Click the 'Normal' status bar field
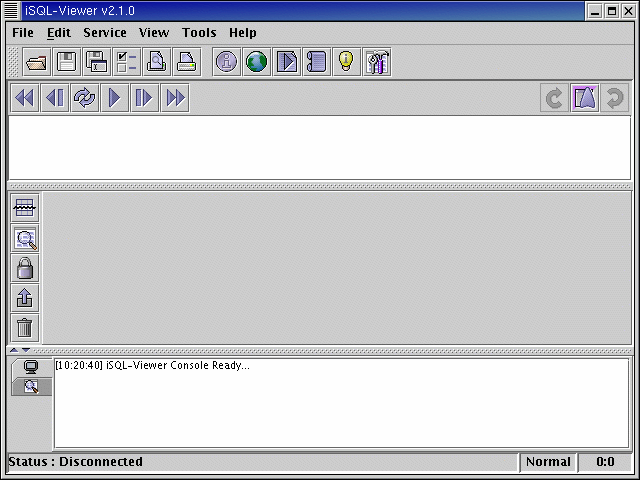640x480 pixels. [548, 462]
